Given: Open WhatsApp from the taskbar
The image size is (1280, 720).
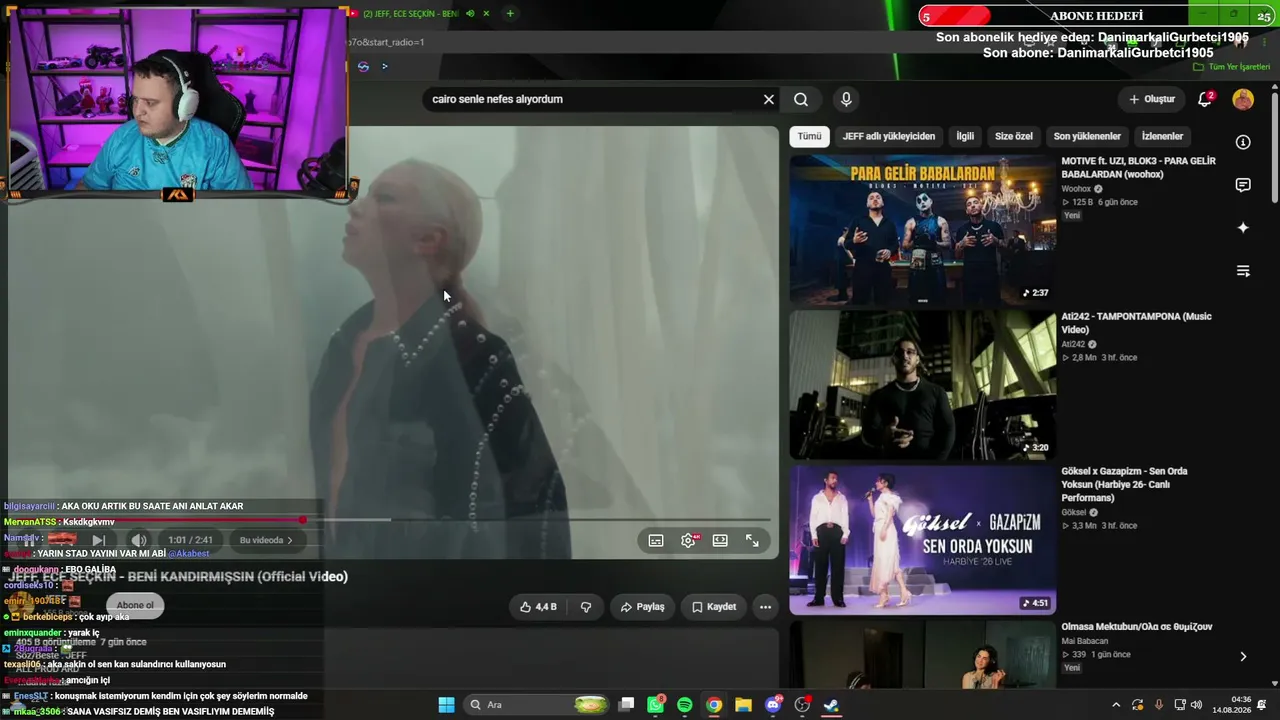Looking at the screenshot, I should (655, 705).
